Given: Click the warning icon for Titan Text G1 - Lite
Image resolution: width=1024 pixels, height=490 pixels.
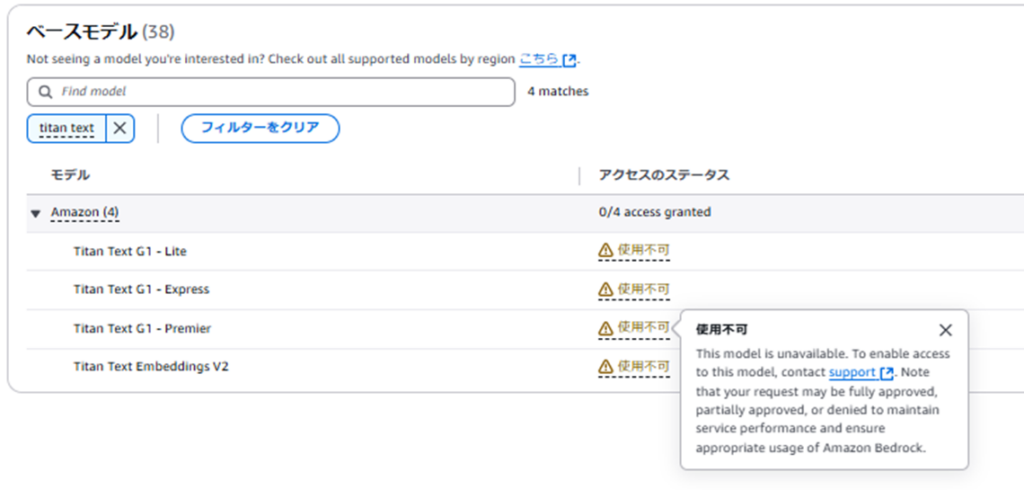Looking at the screenshot, I should [605, 250].
